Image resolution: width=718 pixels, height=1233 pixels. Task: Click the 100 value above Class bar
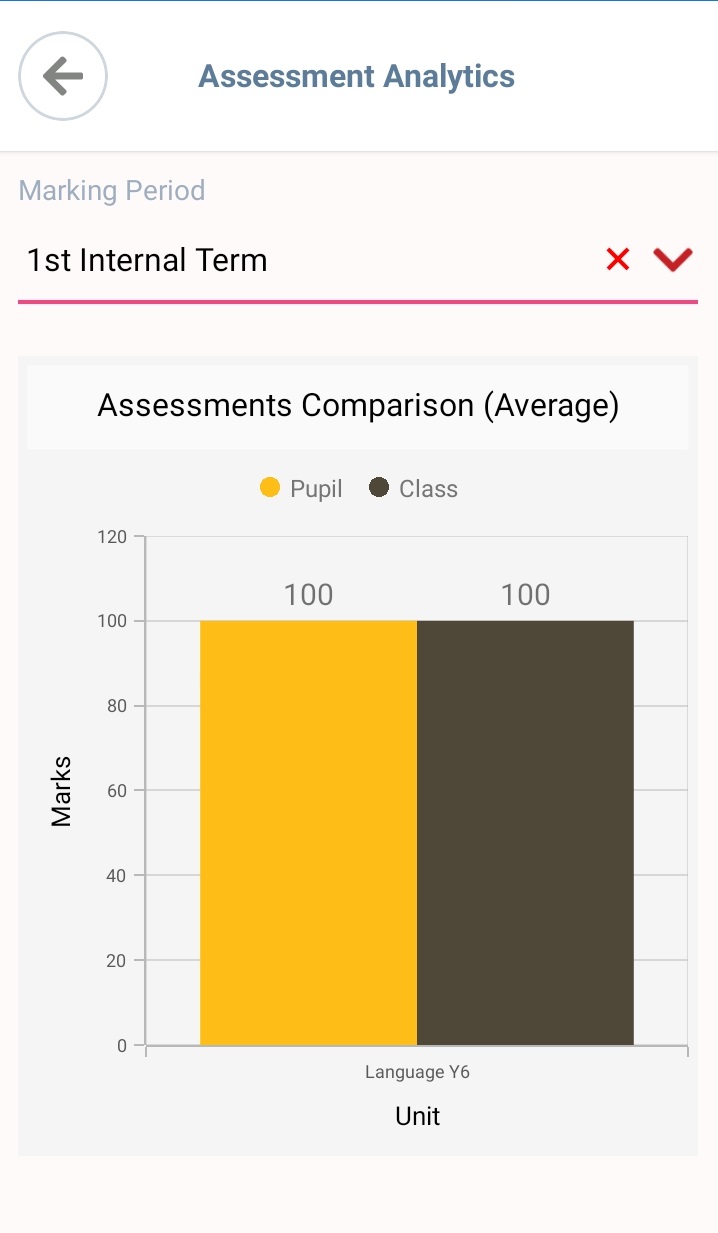[x=526, y=595]
